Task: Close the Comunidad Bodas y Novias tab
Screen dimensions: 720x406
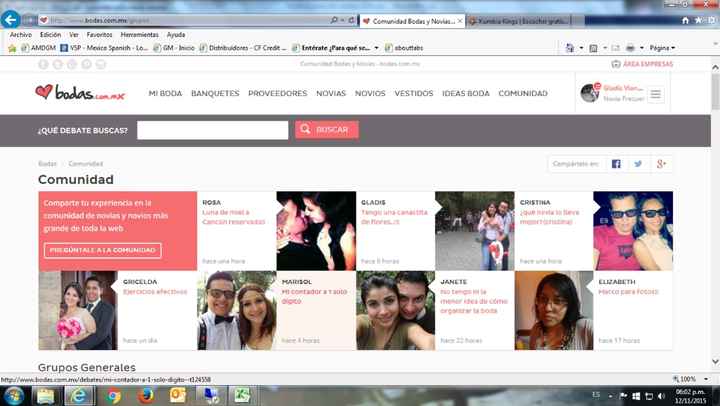Action: pos(460,21)
